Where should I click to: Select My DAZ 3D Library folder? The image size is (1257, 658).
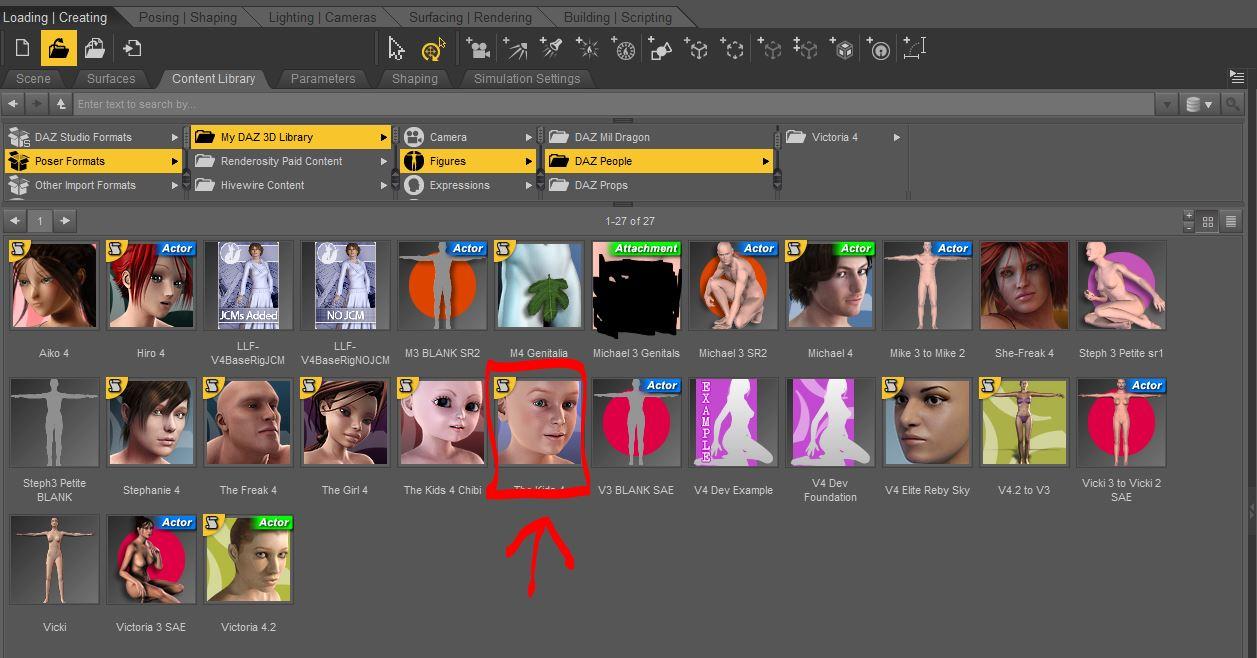291,137
